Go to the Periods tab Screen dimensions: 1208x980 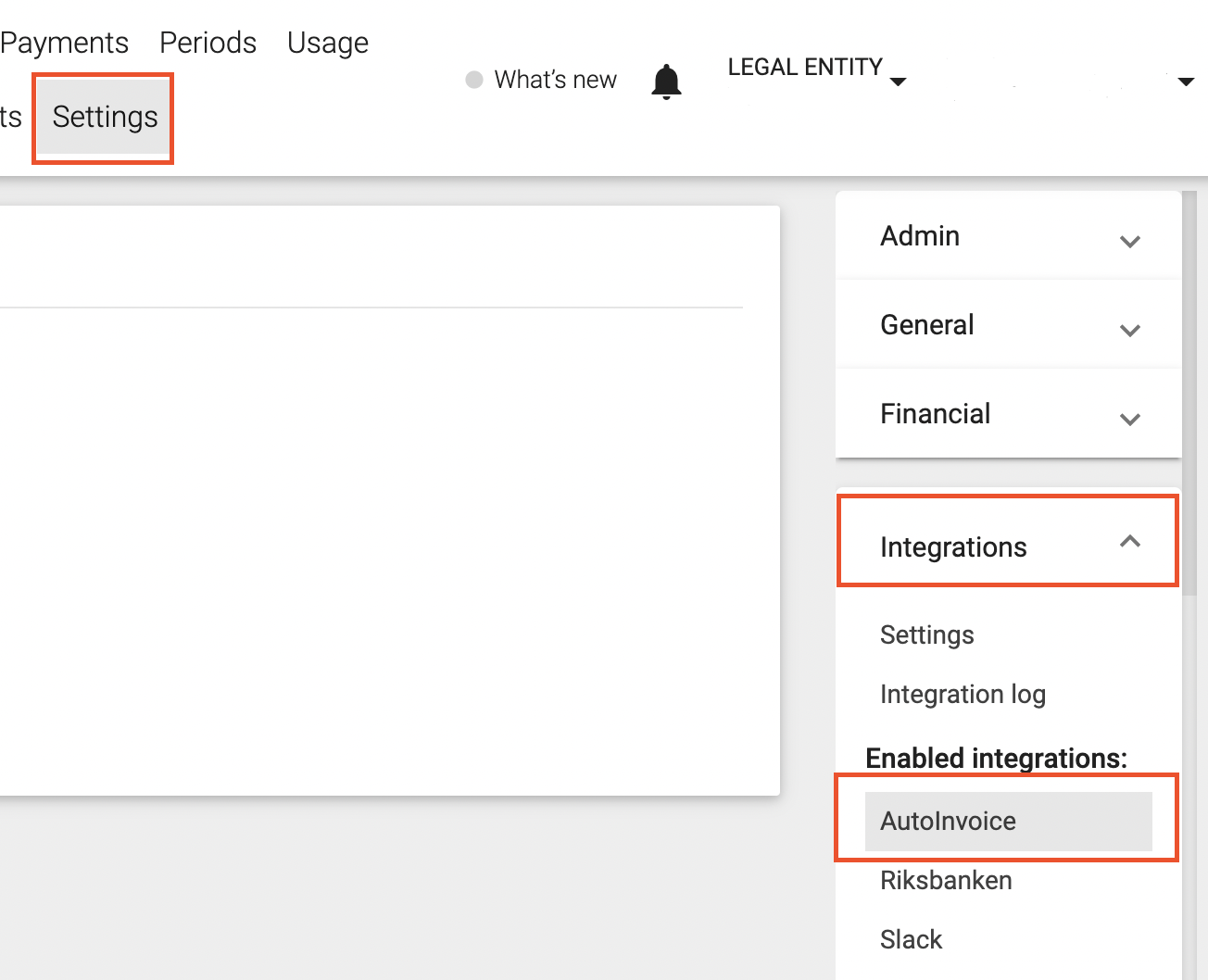point(208,43)
